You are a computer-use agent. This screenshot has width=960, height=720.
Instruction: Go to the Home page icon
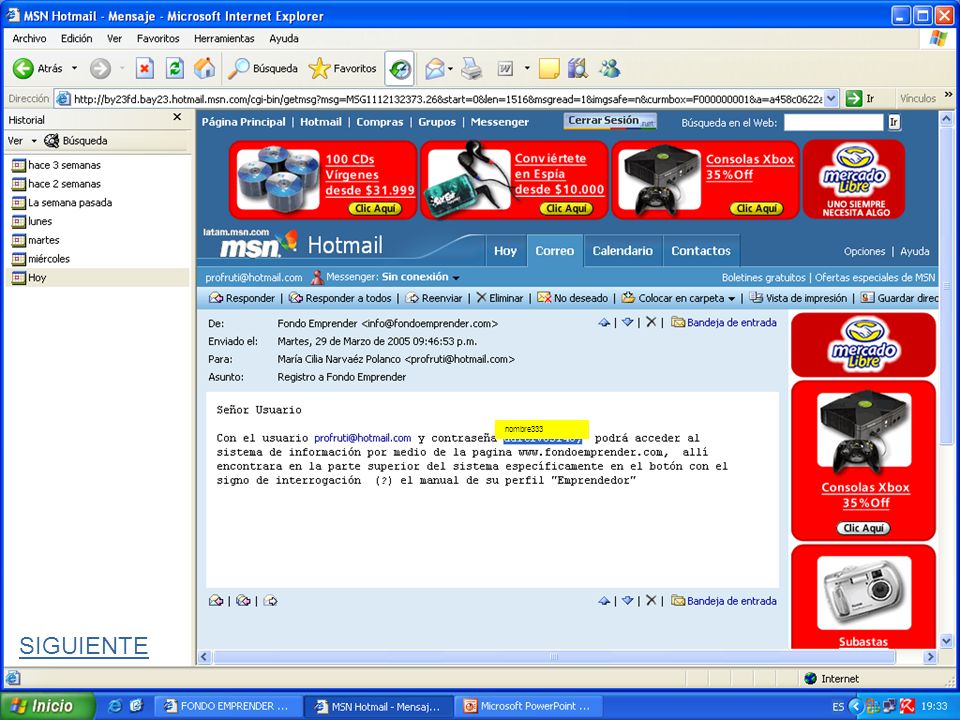(x=204, y=69)
